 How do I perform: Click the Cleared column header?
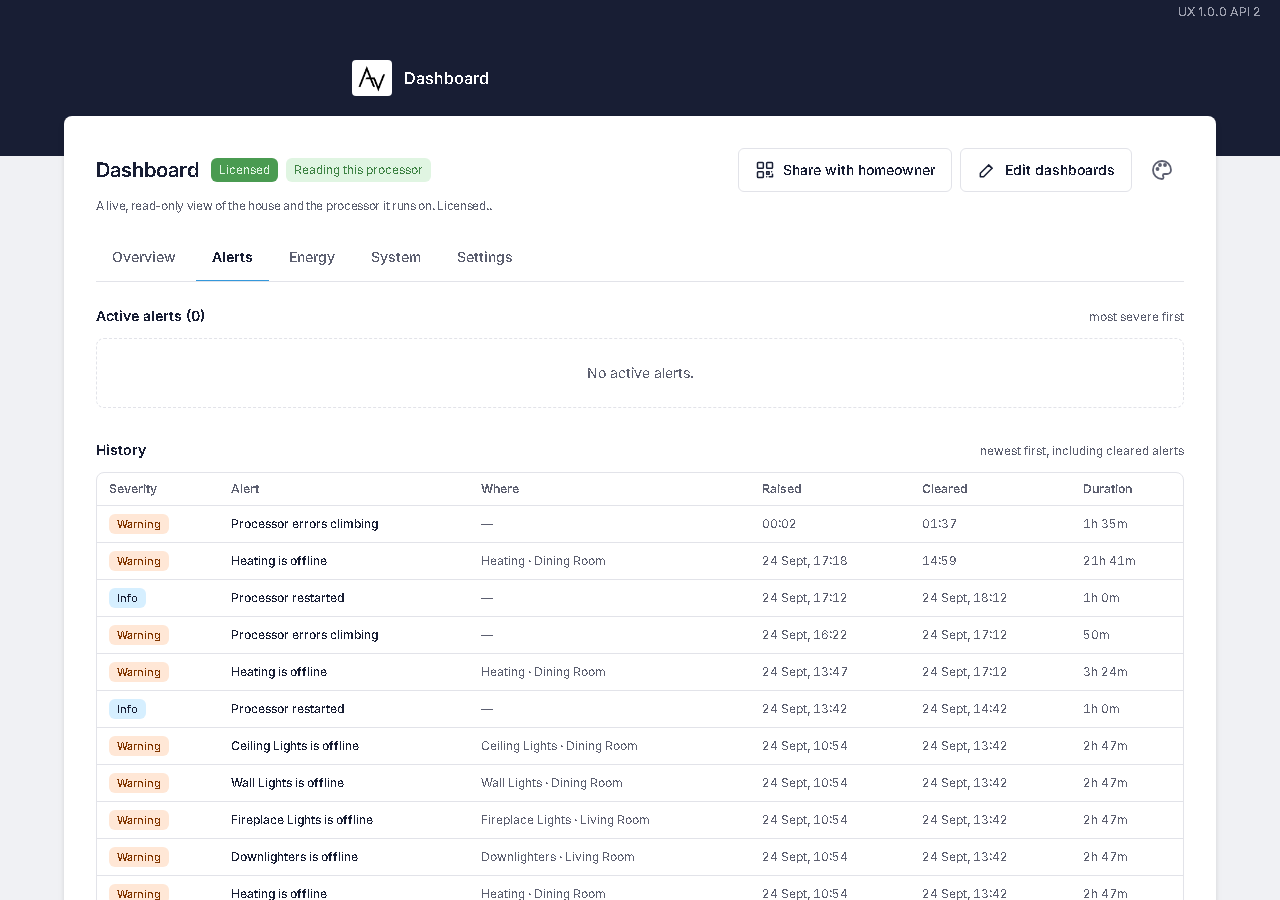(x=945, y=489)
